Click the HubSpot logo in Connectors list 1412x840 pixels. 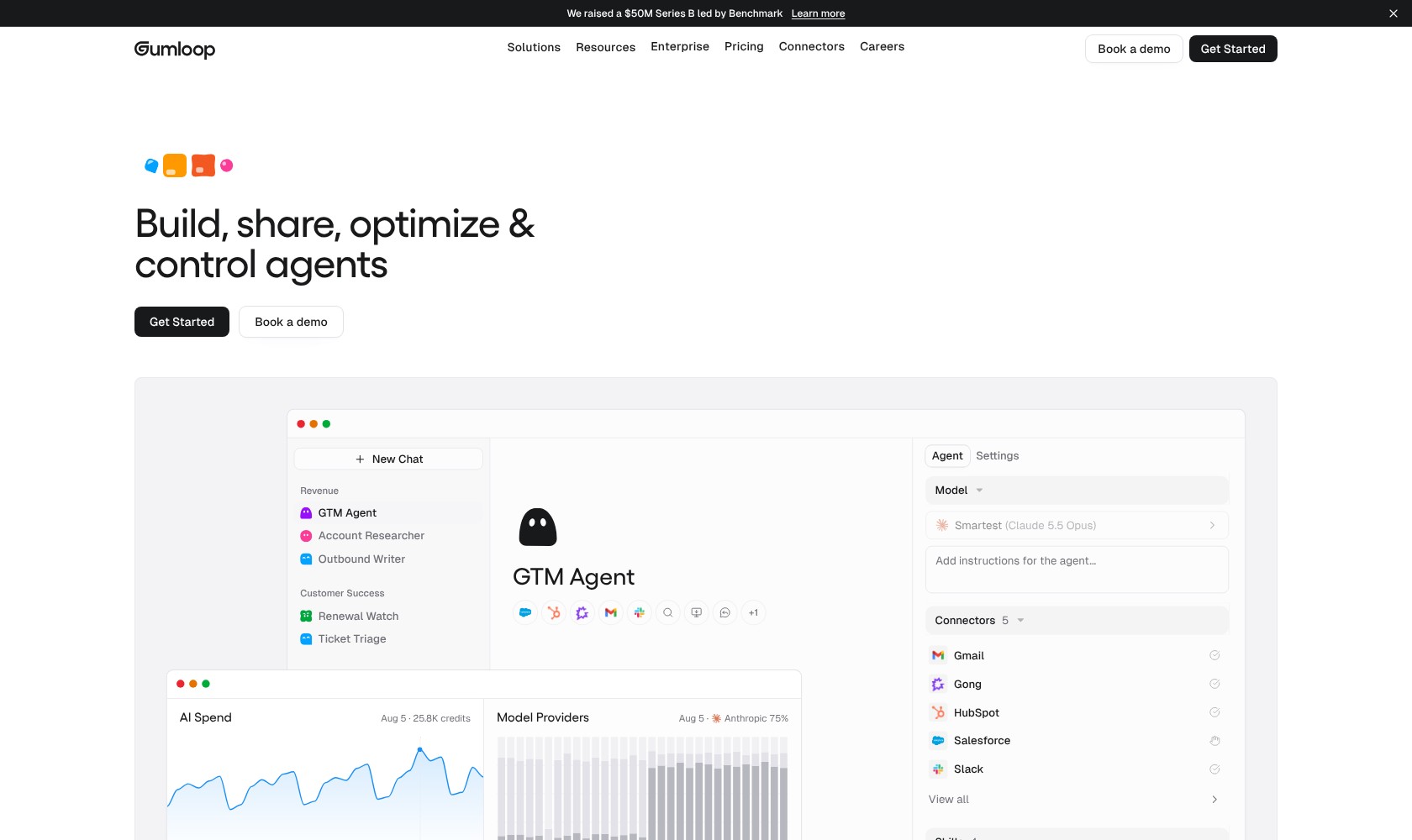938,712
